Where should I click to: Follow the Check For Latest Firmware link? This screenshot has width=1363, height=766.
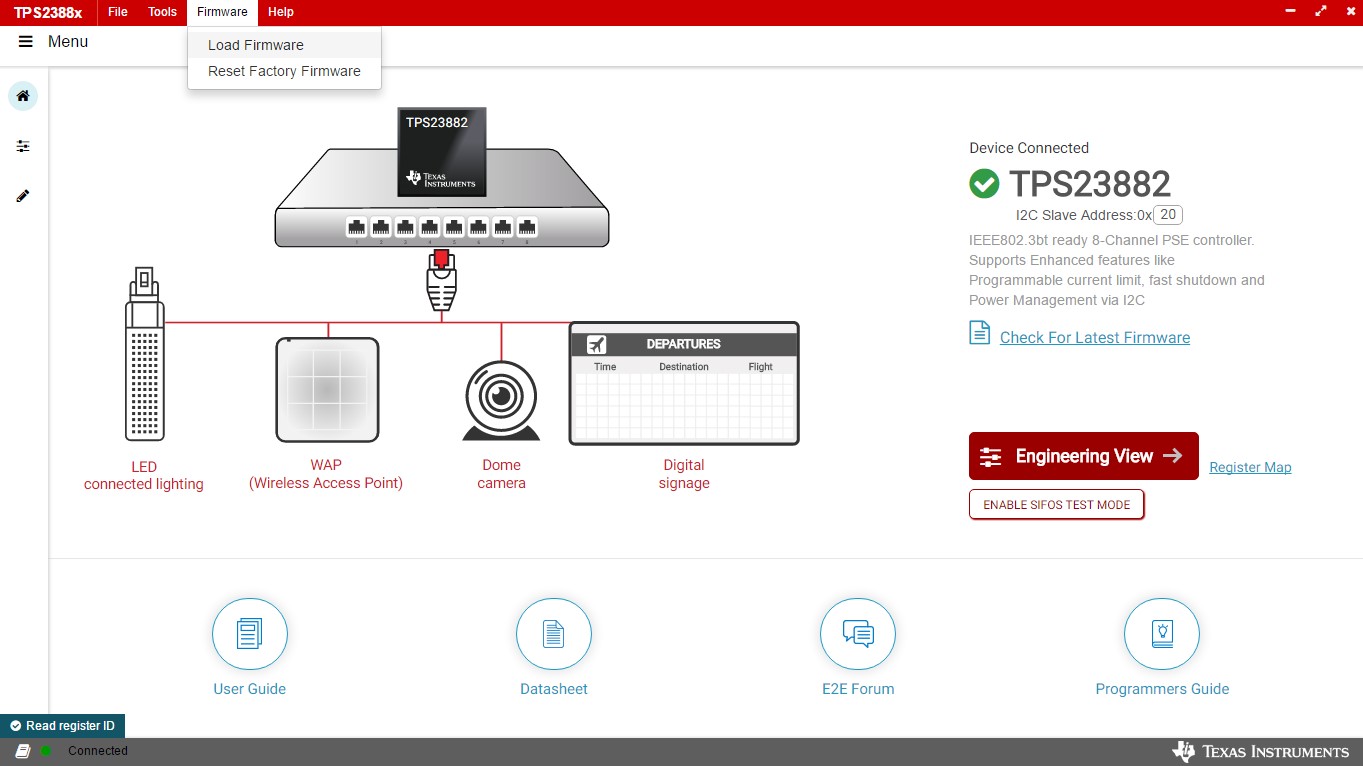[1094, 338]
